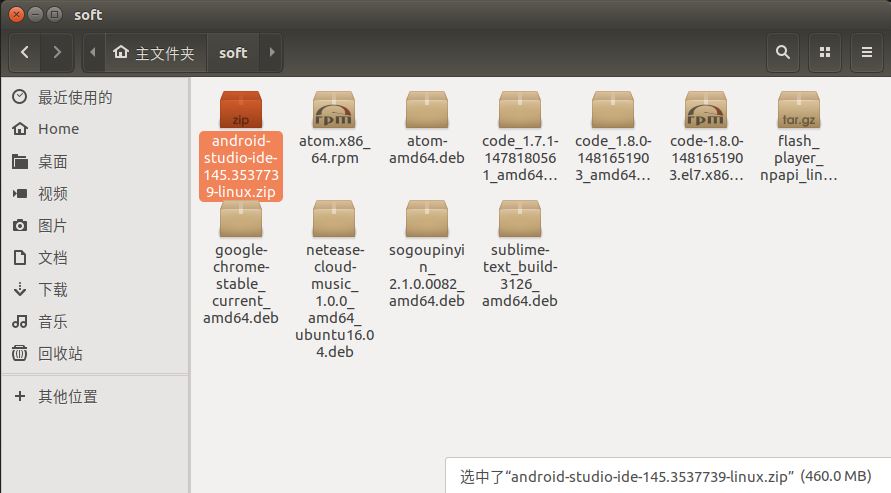
Task: Click the atom-amd64.deb file name
Action: click(x=427, y=149)
